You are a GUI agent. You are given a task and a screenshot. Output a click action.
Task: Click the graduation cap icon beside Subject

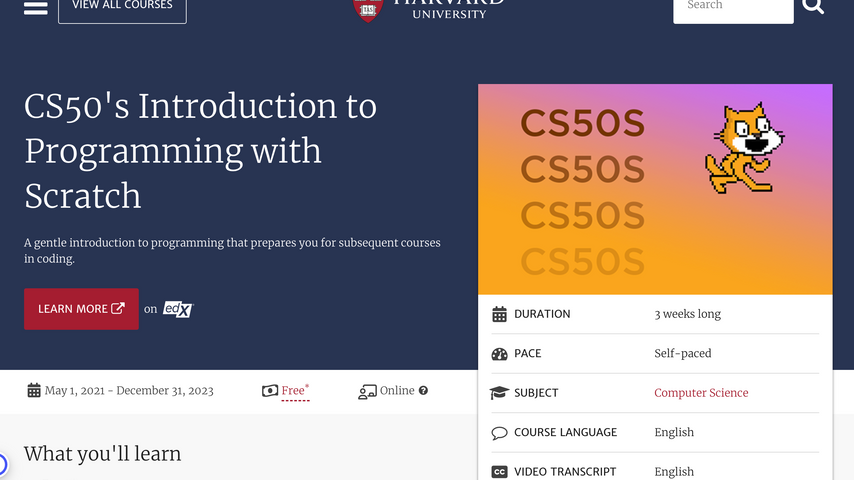click(x=499, y=393)
